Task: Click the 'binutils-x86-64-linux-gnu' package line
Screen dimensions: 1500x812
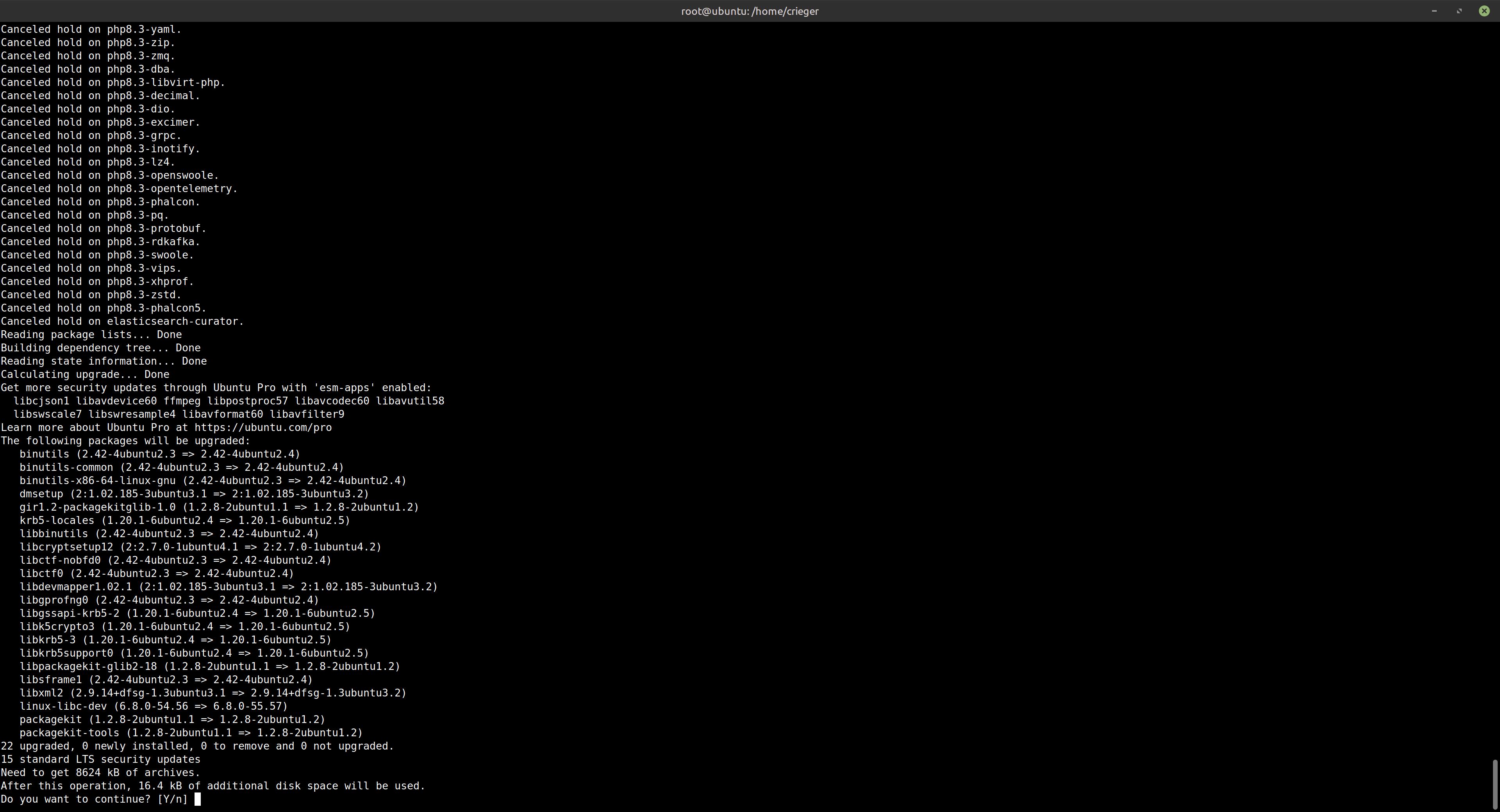Action: tap(213, 480)
